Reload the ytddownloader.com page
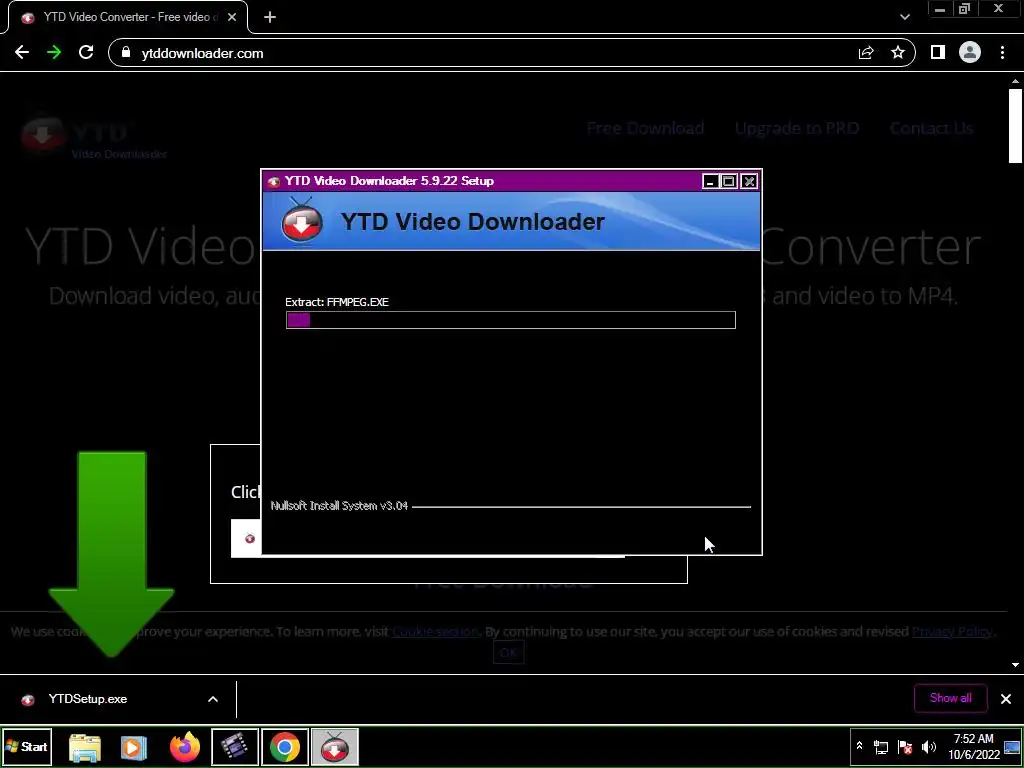Image resolution: width=1024 pixels, height=768 pixels. (x=86, y=53)
